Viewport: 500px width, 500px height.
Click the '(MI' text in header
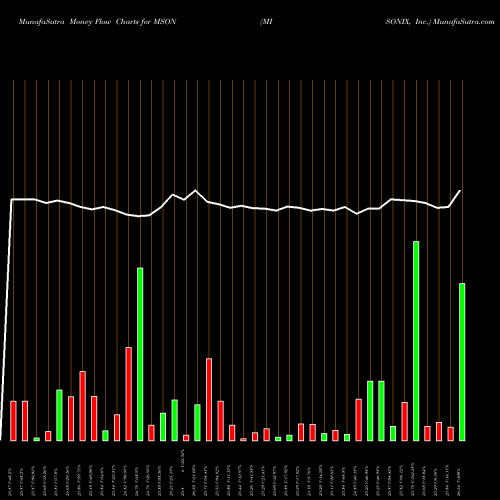pyautogui.click(x=266, y=22)
